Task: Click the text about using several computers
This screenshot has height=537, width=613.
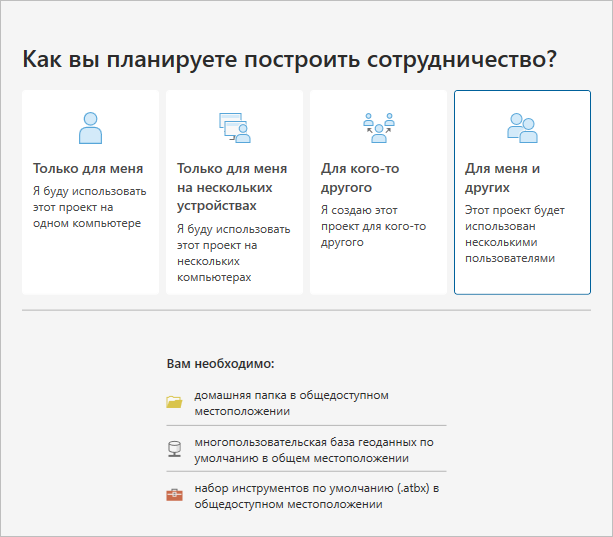Action: click(232, 253)
